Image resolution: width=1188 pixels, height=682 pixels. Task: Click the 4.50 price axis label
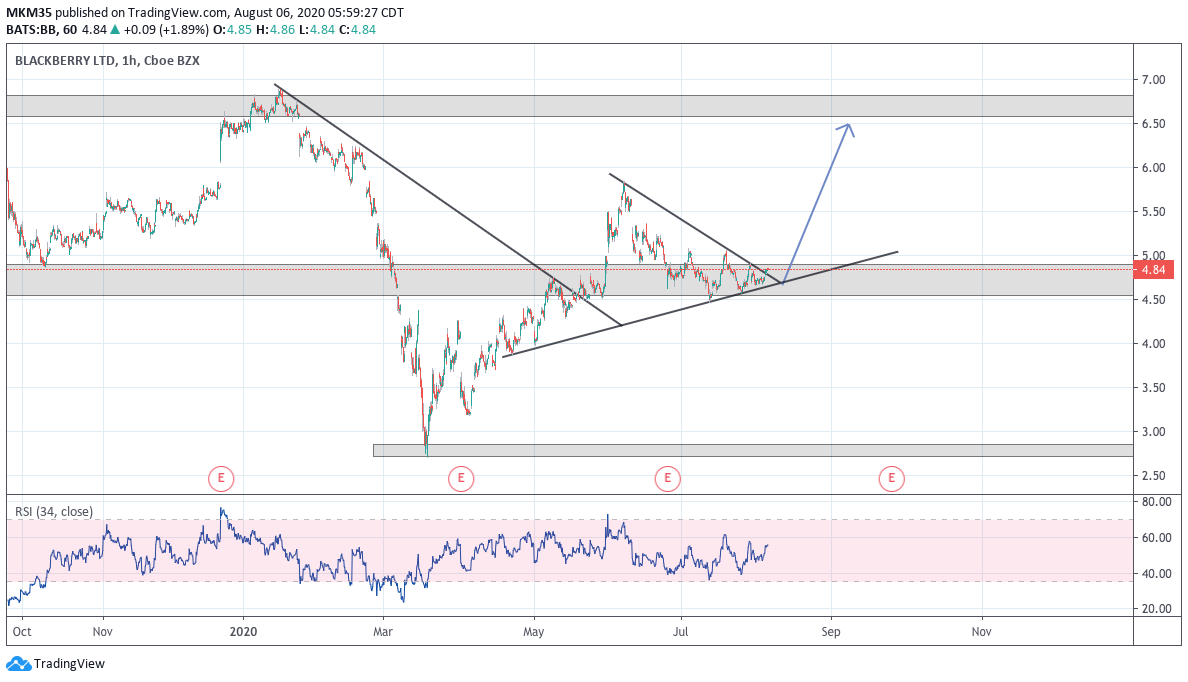point(1153,299)
